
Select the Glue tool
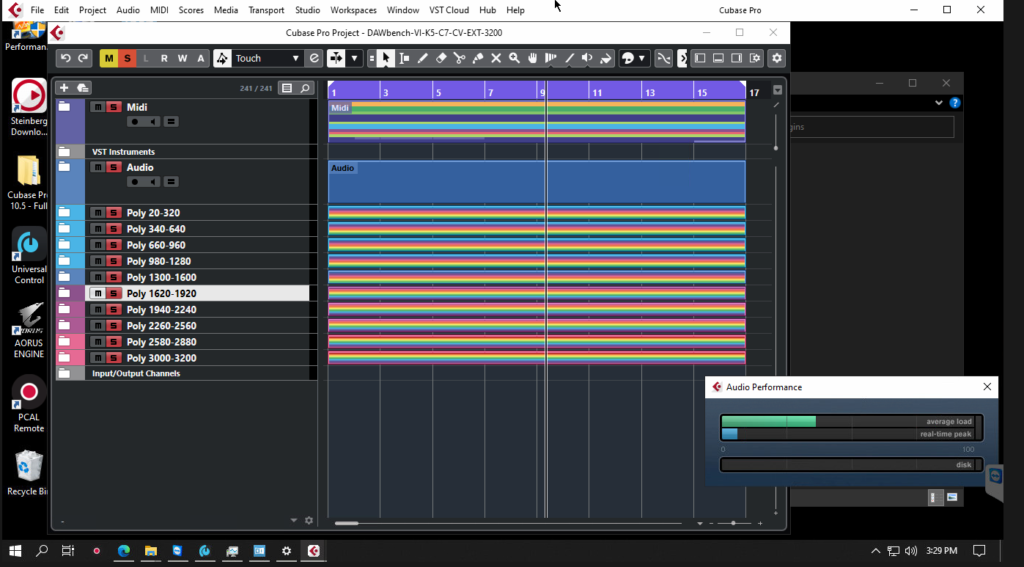coord(477,58)
